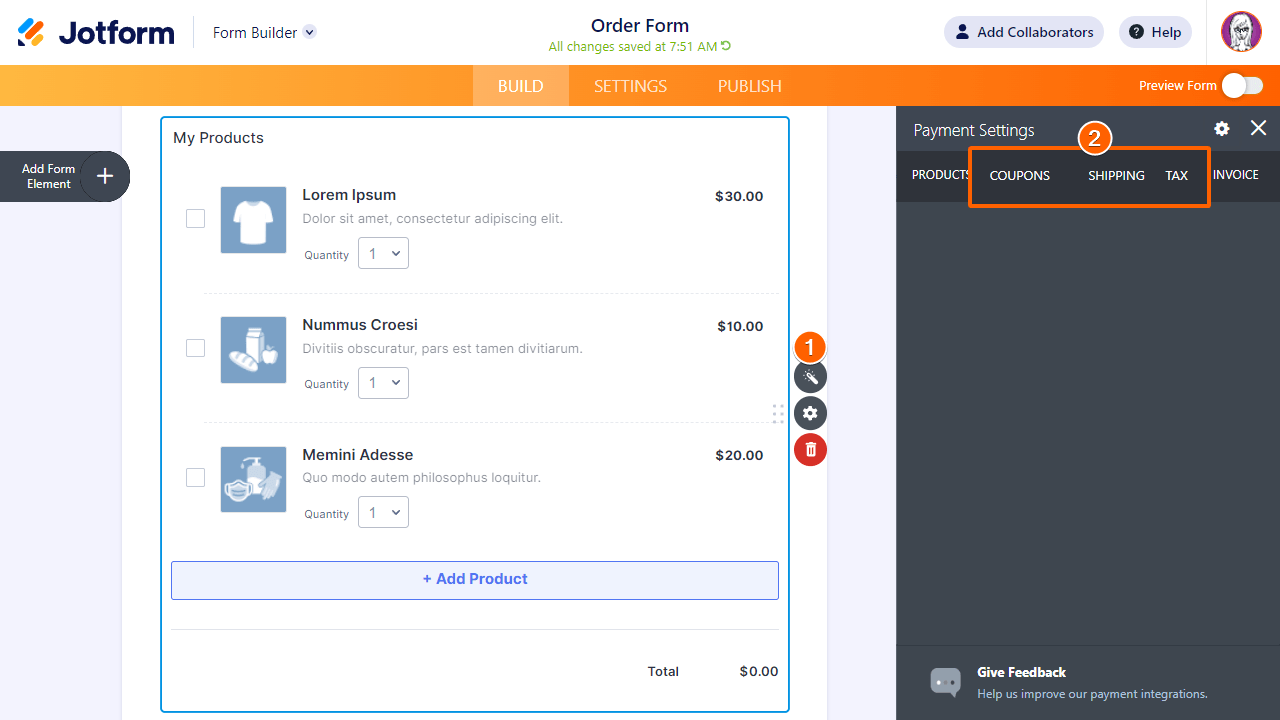Open the Payment Wizard wand icon
The image size is (1280, 720).
[x=810, y=377]
